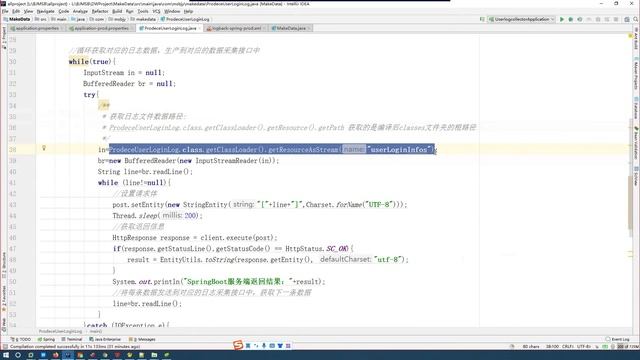This screenshot has height=360, width=640.
Task: Open the CRLF line separator selector in the status bar
Action: [568, 346]
